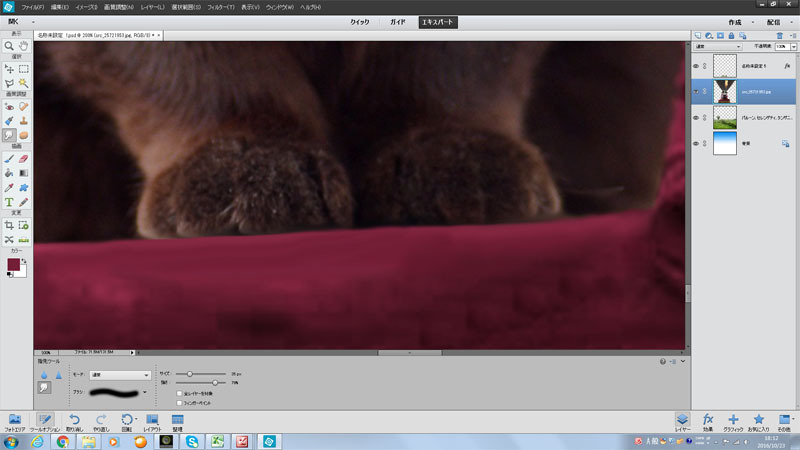Select the Custom Shape tool
800x450 pixels.
pyautogui.click(x=23, y=188)
